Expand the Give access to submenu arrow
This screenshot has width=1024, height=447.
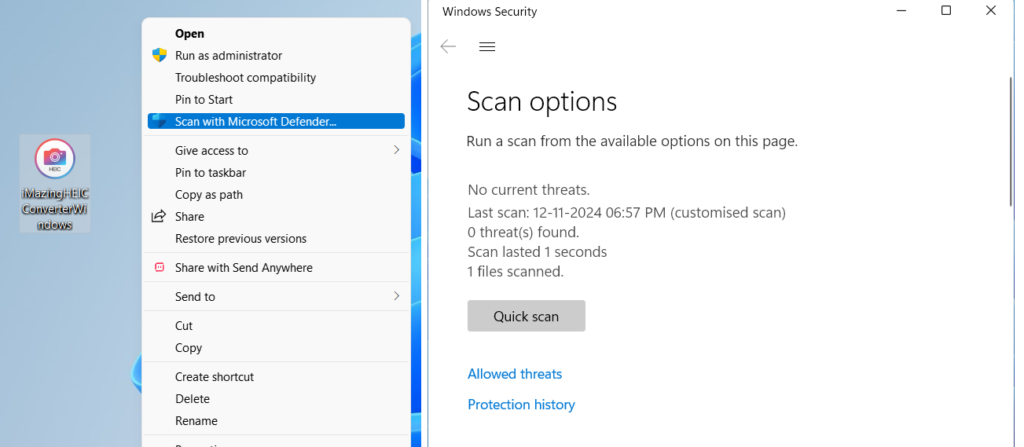pos(396,150)
